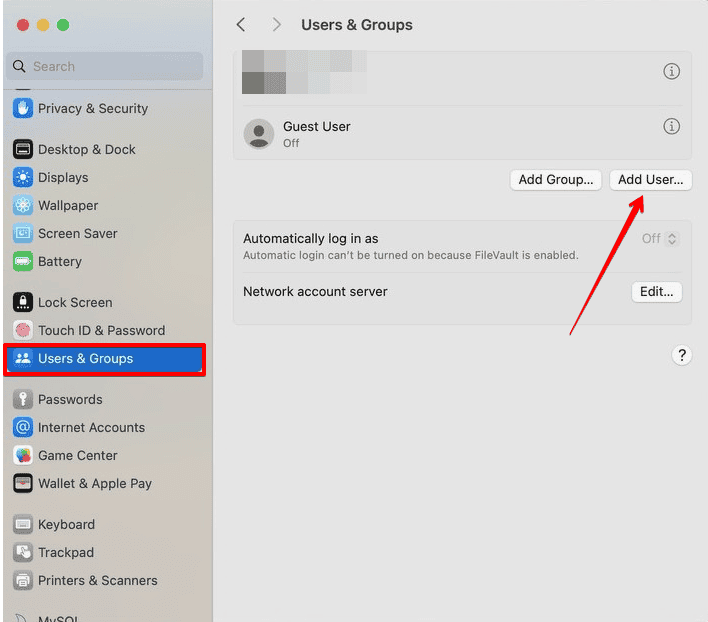Open Game Center from the sidebar

[x=78, y=455]
